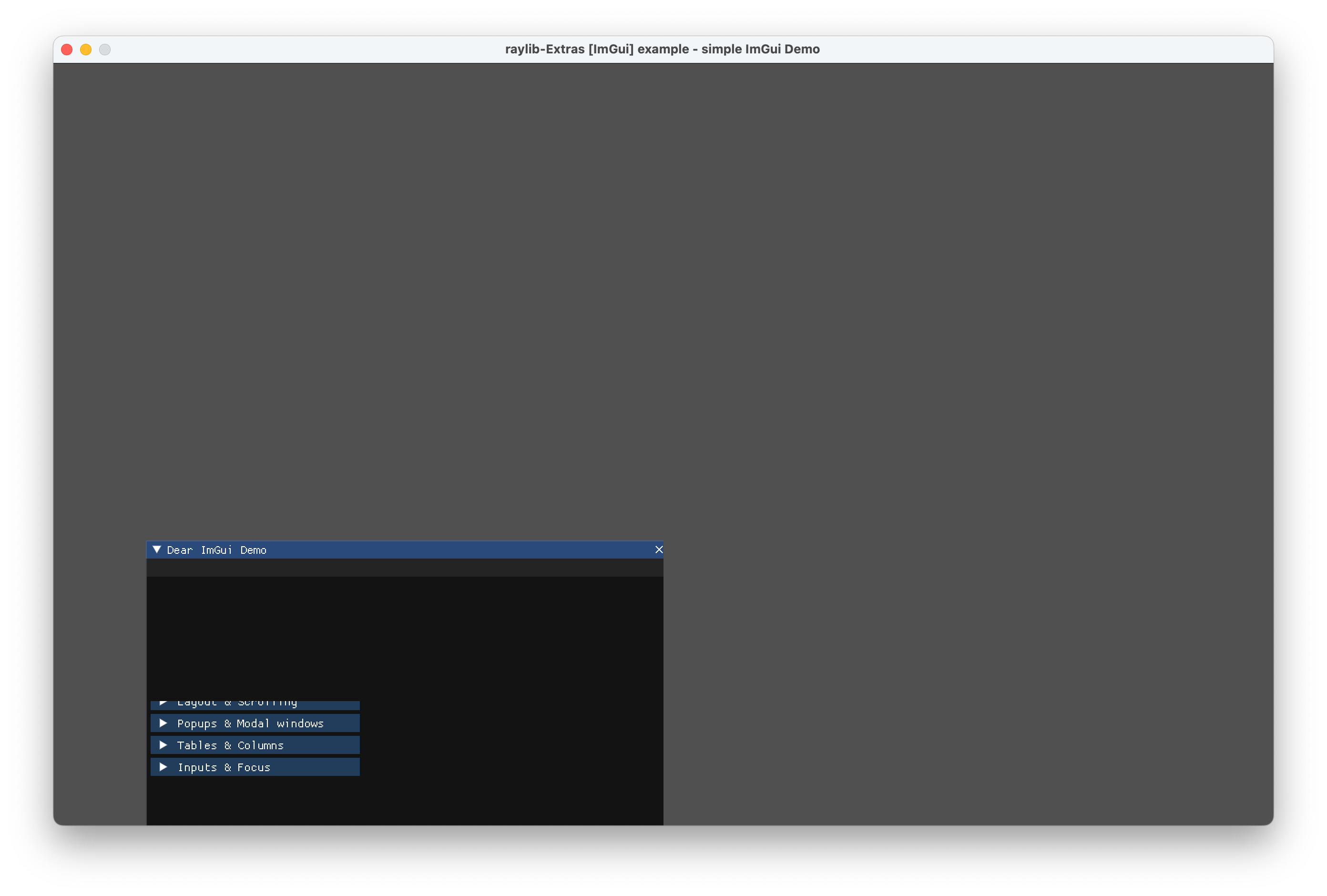Click the Dear ImGui Demo title text

point(216,550)
